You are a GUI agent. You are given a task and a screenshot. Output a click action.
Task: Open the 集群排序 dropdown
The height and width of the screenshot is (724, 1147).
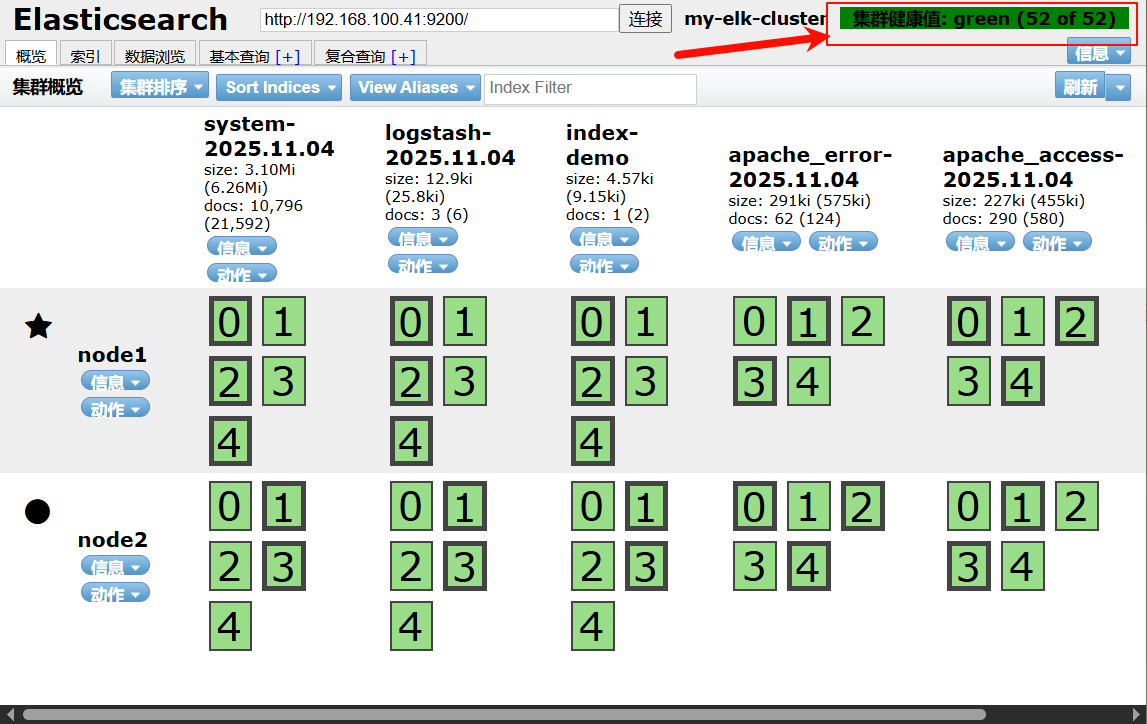click(x=160, y=86)
